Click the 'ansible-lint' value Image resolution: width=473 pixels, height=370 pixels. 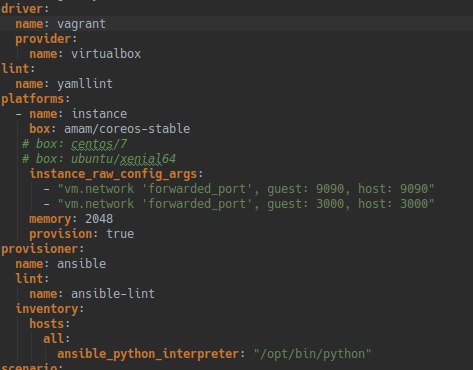(x=113, y=294)
